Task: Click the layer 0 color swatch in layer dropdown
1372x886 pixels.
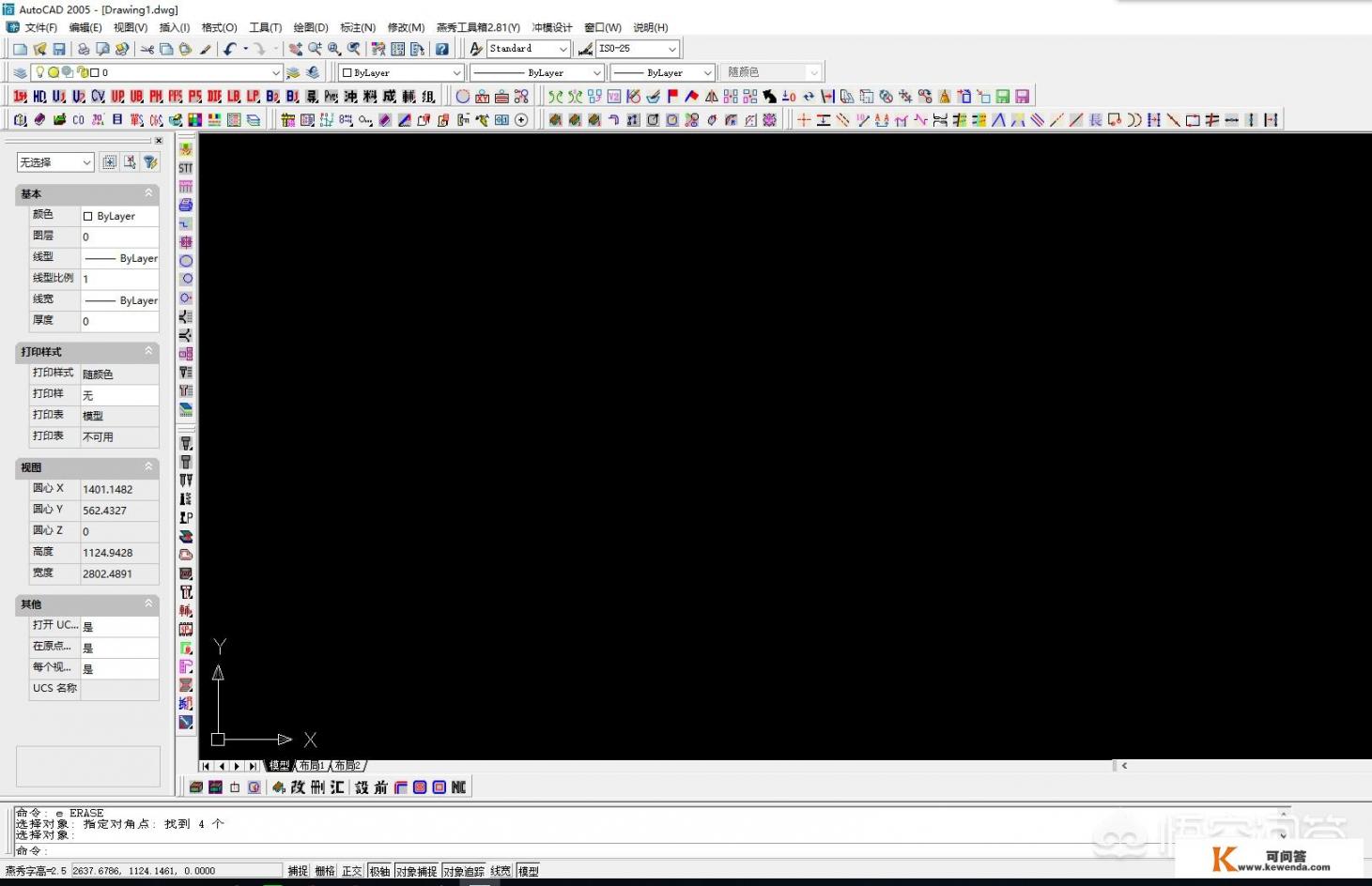Action: pos(95,72)
